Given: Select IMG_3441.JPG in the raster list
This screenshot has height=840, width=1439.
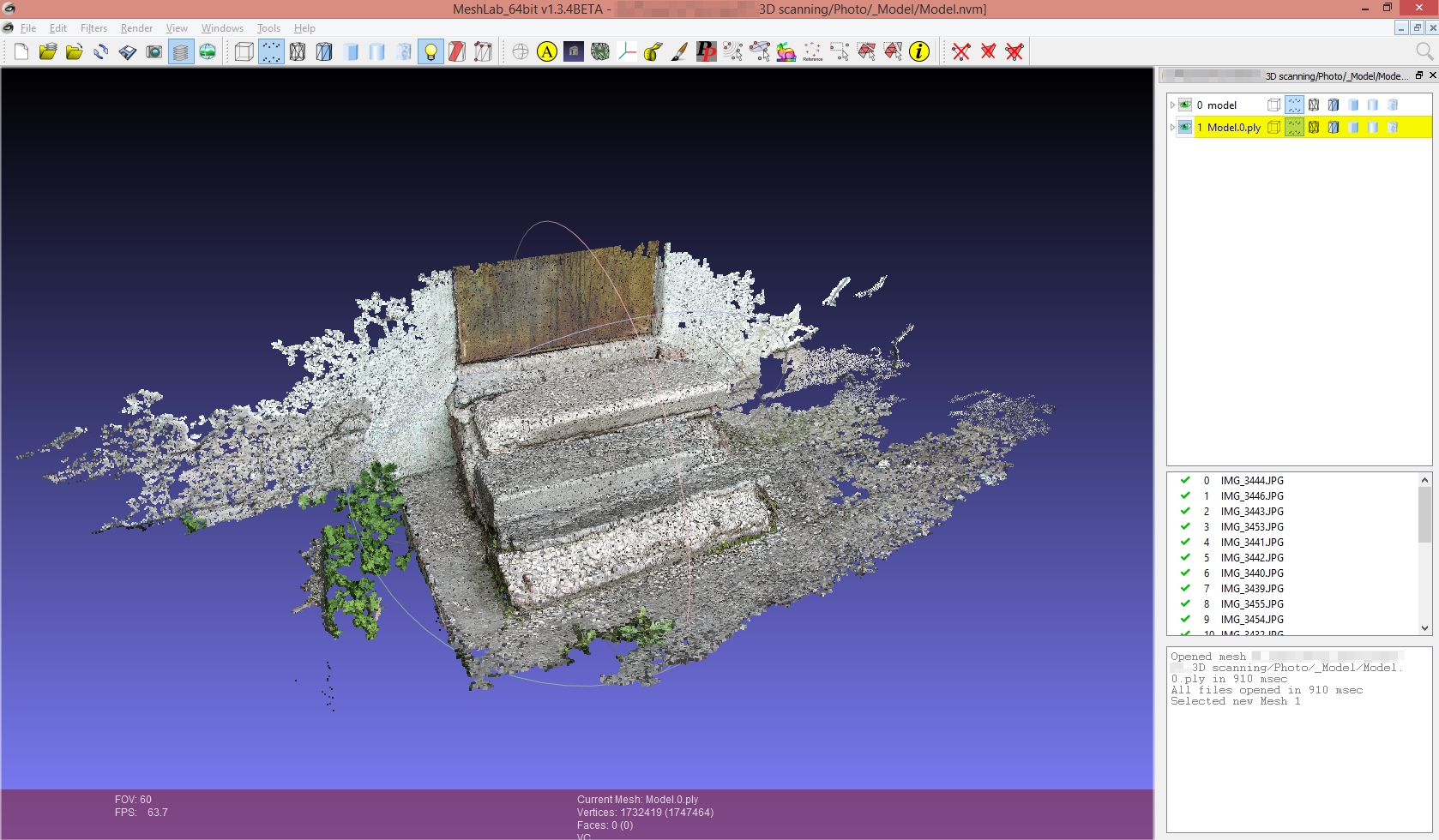Looking at the screenshot, I should [1252, 543].
